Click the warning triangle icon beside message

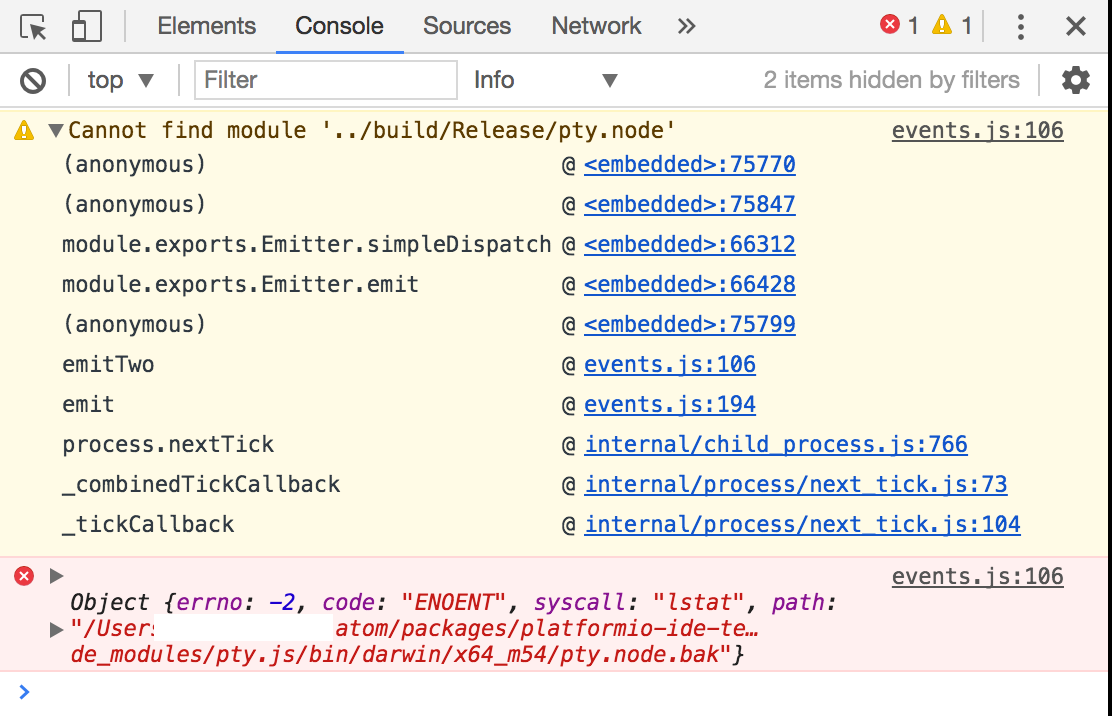(24, 130)
